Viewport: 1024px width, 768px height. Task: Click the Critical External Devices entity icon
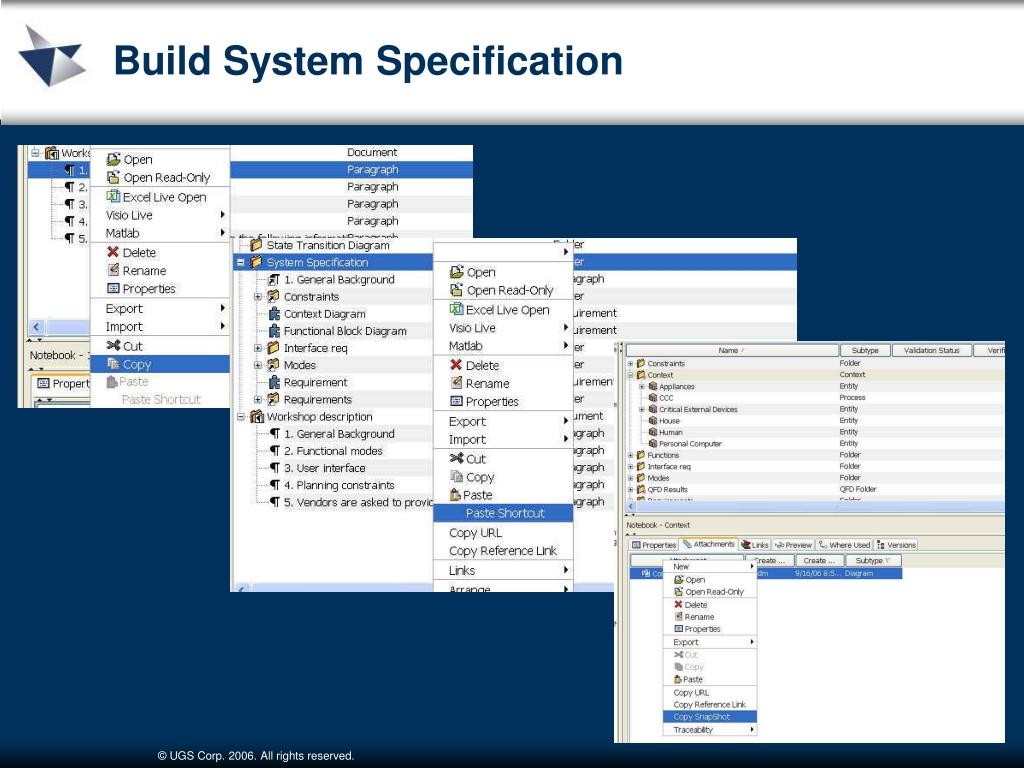653,409
